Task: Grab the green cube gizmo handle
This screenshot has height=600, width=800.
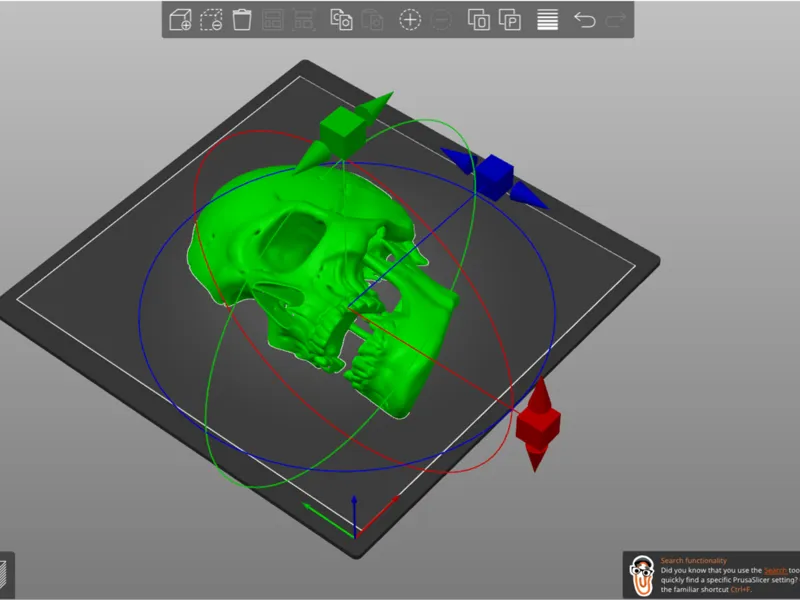Action: tap(342, 132)
